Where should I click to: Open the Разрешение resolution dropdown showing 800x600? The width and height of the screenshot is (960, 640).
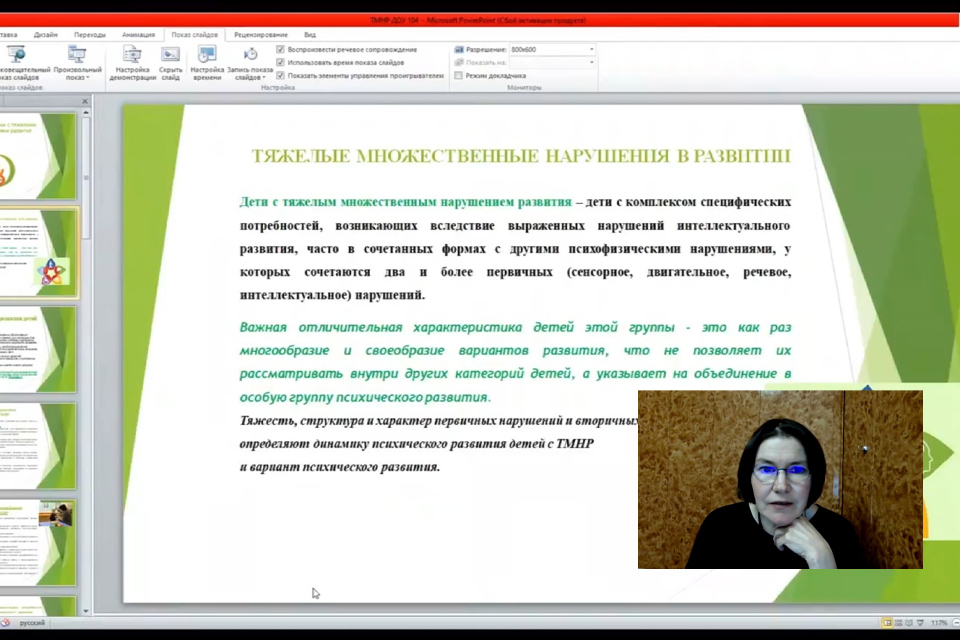pos(590,48)
